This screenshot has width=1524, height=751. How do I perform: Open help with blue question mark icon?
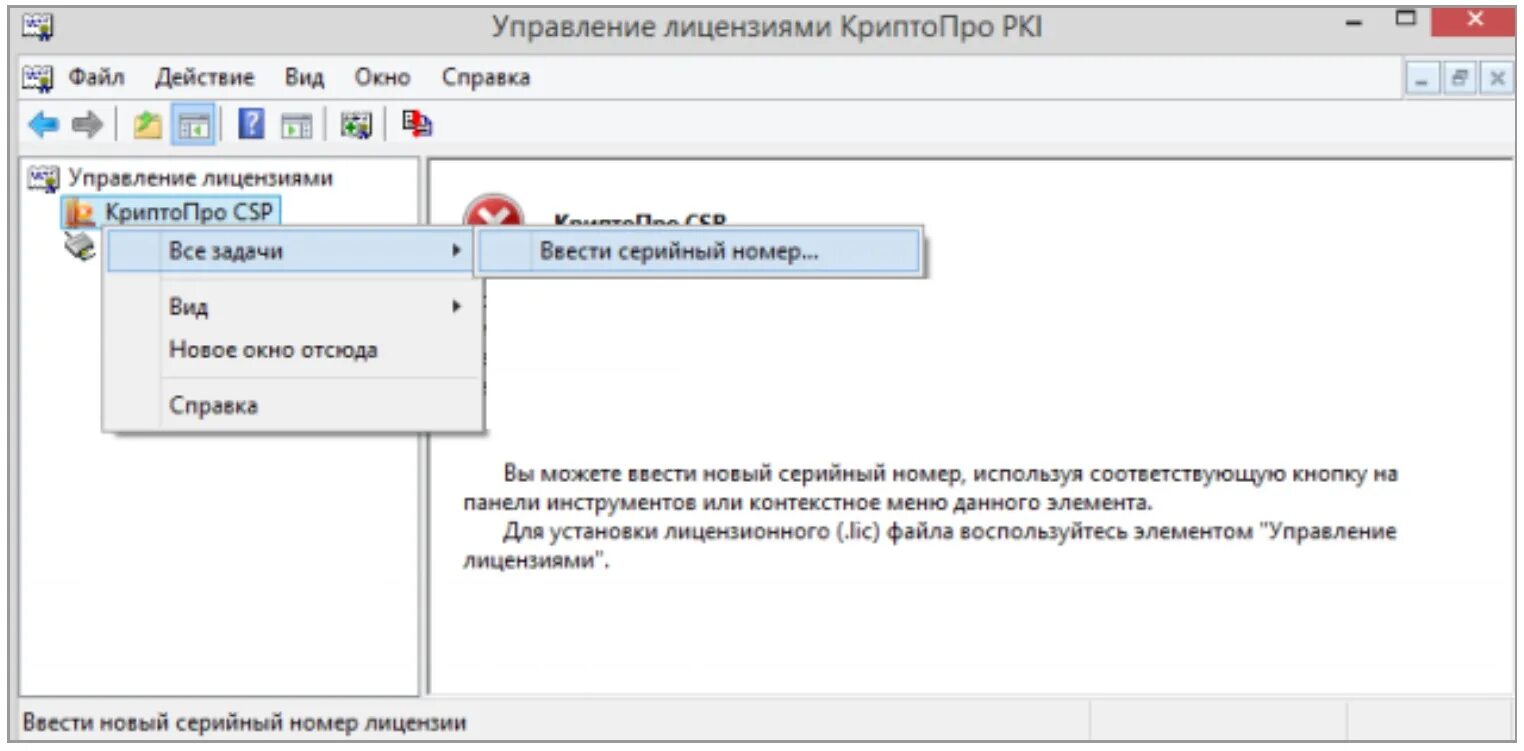pyautogui.click(x=250, y=124)
